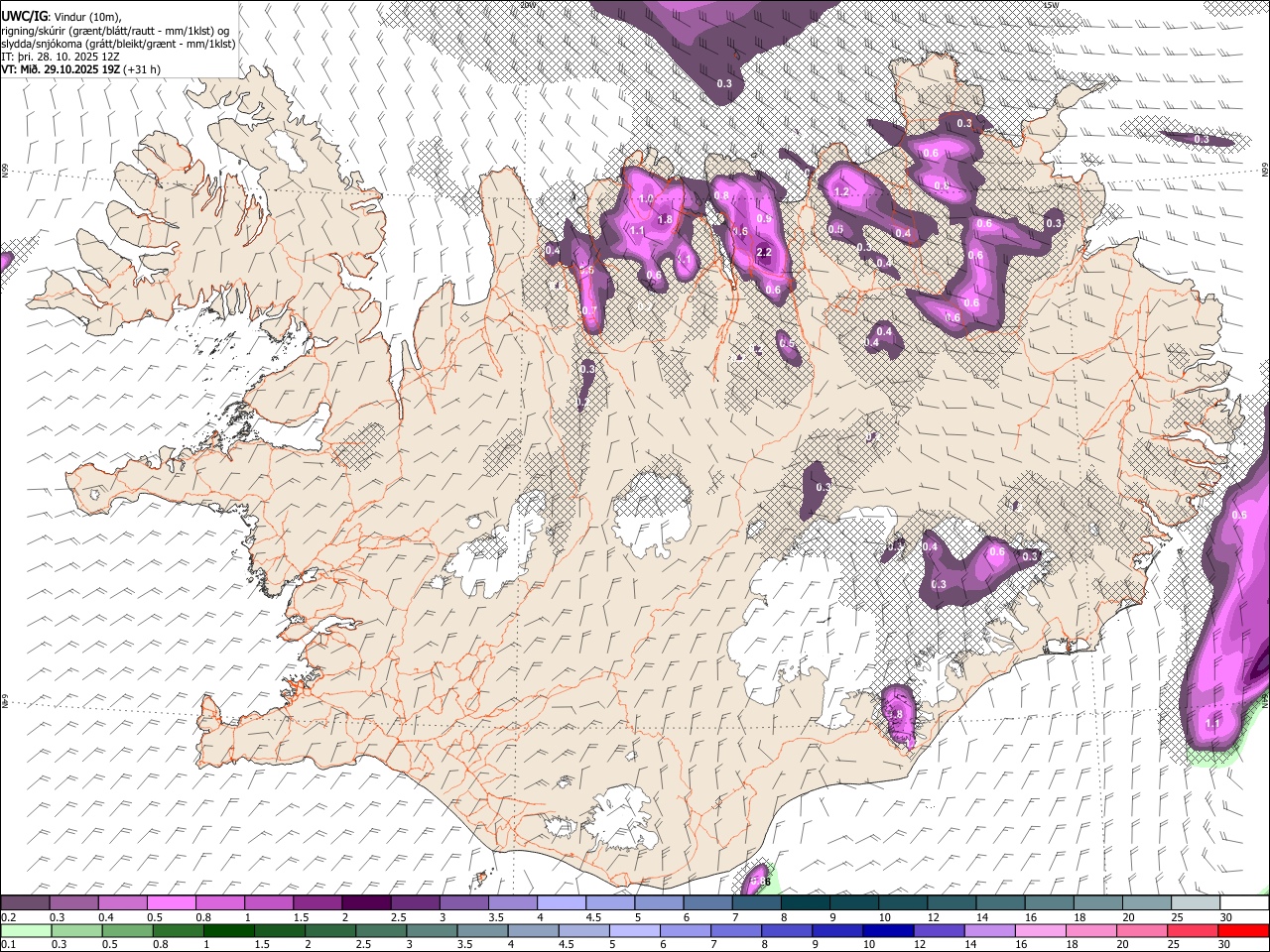
Task: Select the dark teal 8 swatch in top legend row
Action: (805, 903)
